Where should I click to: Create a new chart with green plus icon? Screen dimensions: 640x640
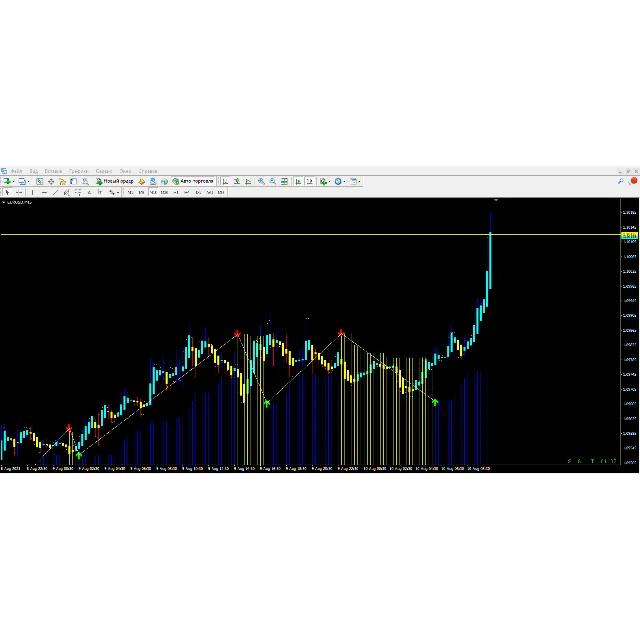7,181
